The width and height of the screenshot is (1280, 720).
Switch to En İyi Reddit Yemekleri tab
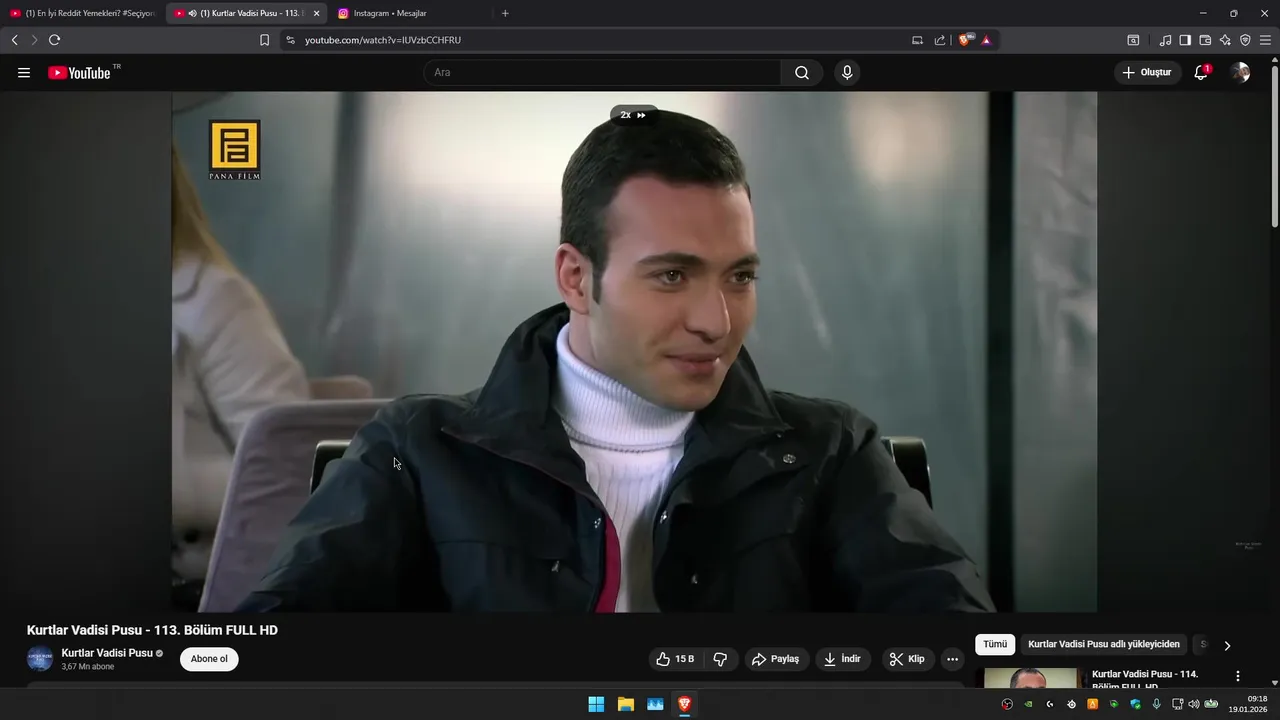point(83,13)
